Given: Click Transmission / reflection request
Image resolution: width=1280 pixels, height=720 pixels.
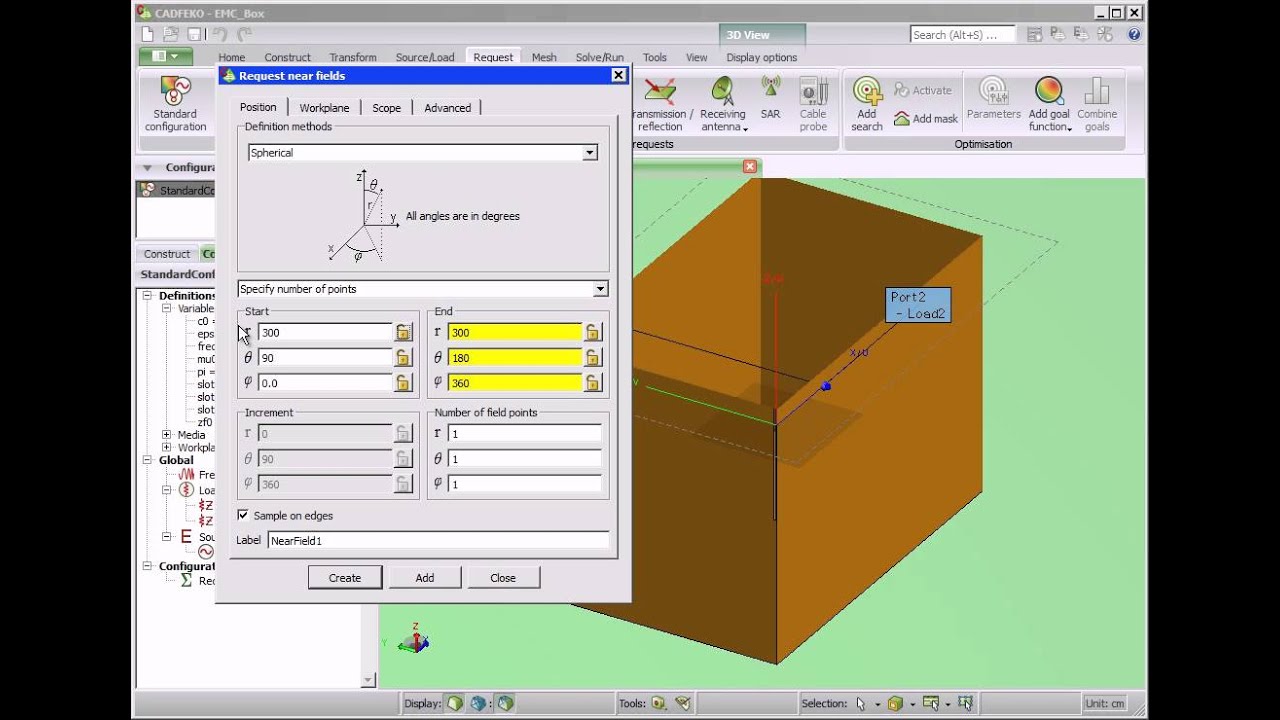Looking at the screenshot, I should pyautogui.click(x=659, y=104).
